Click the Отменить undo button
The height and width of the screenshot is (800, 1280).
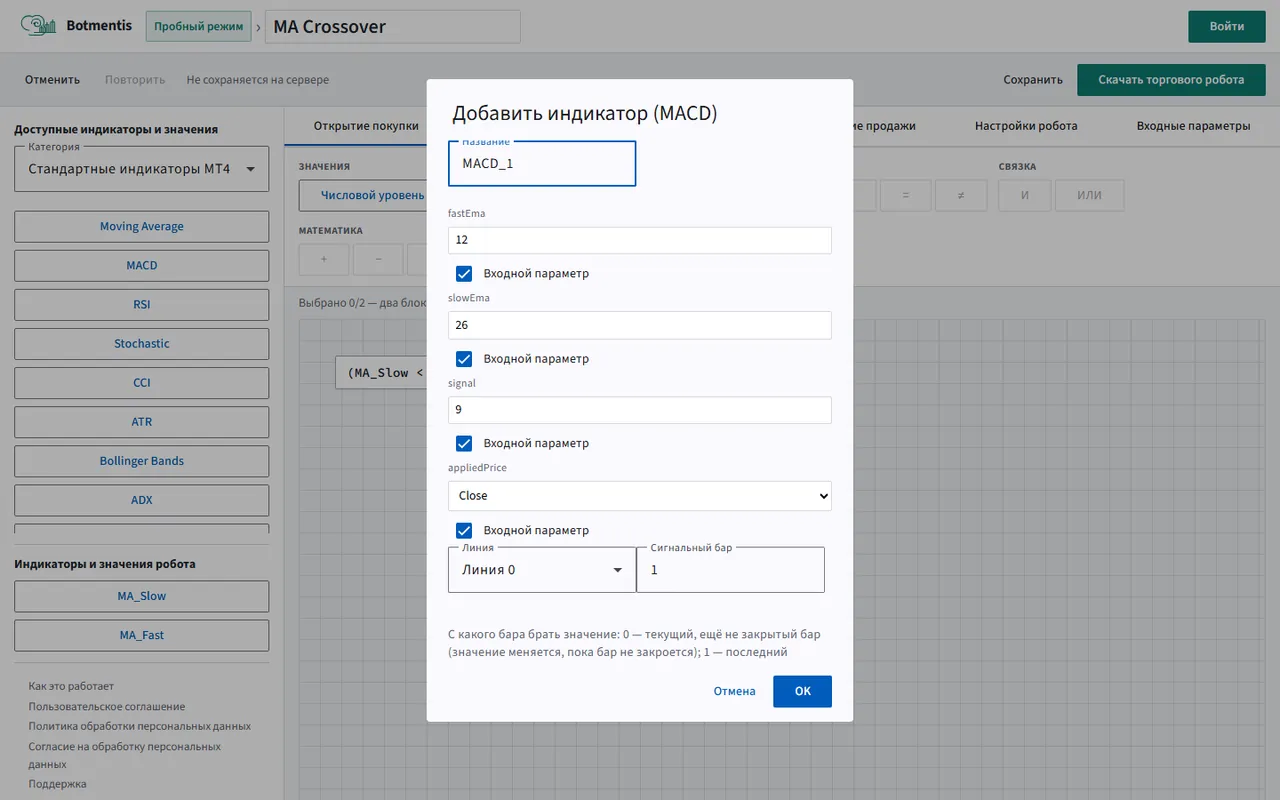pyautogui.click(x=52, y=80)
